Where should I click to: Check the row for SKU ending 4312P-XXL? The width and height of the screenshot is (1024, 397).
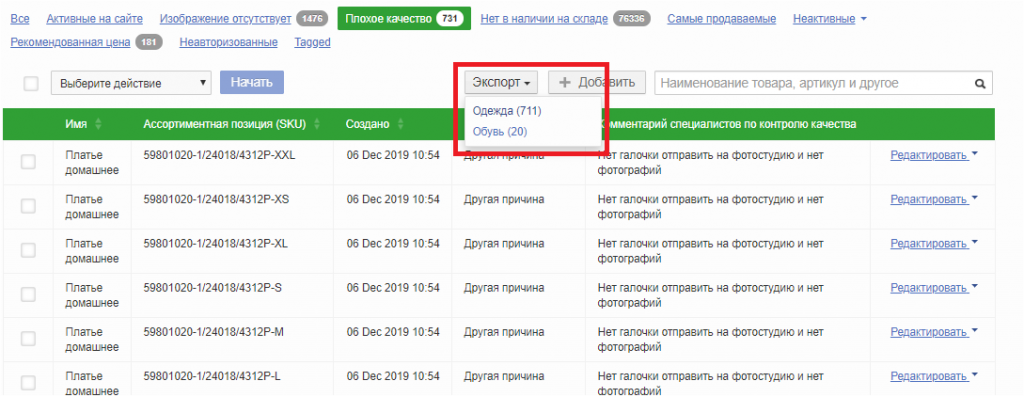coord(28,162)
